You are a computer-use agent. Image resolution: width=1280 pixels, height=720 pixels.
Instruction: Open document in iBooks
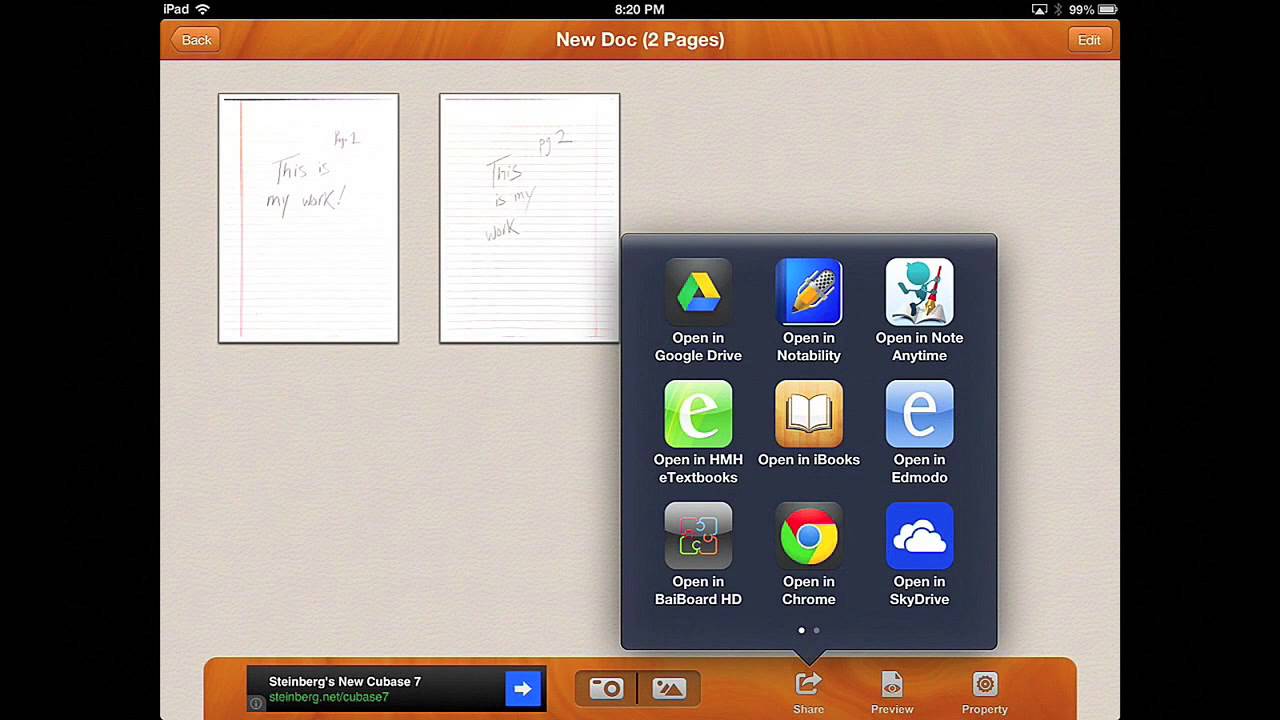point(809,424)
